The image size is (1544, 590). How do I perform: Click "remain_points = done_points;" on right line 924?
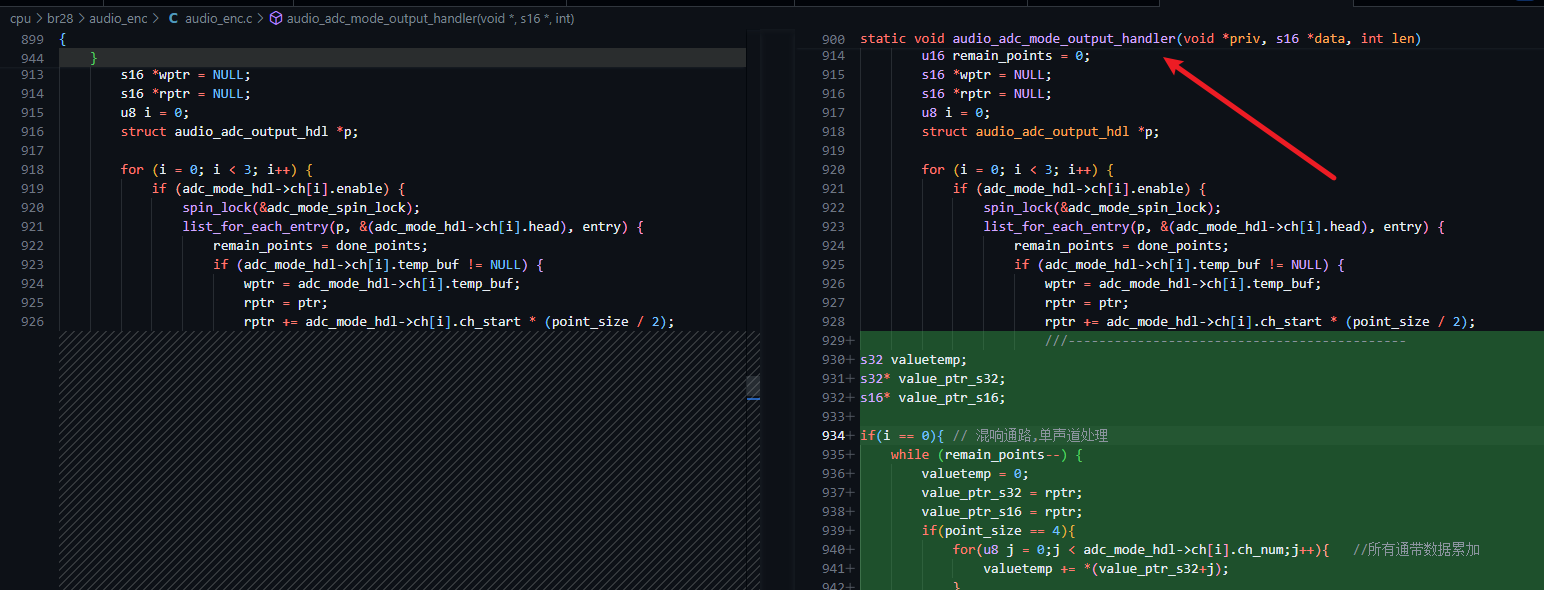tap(1121, 246)
